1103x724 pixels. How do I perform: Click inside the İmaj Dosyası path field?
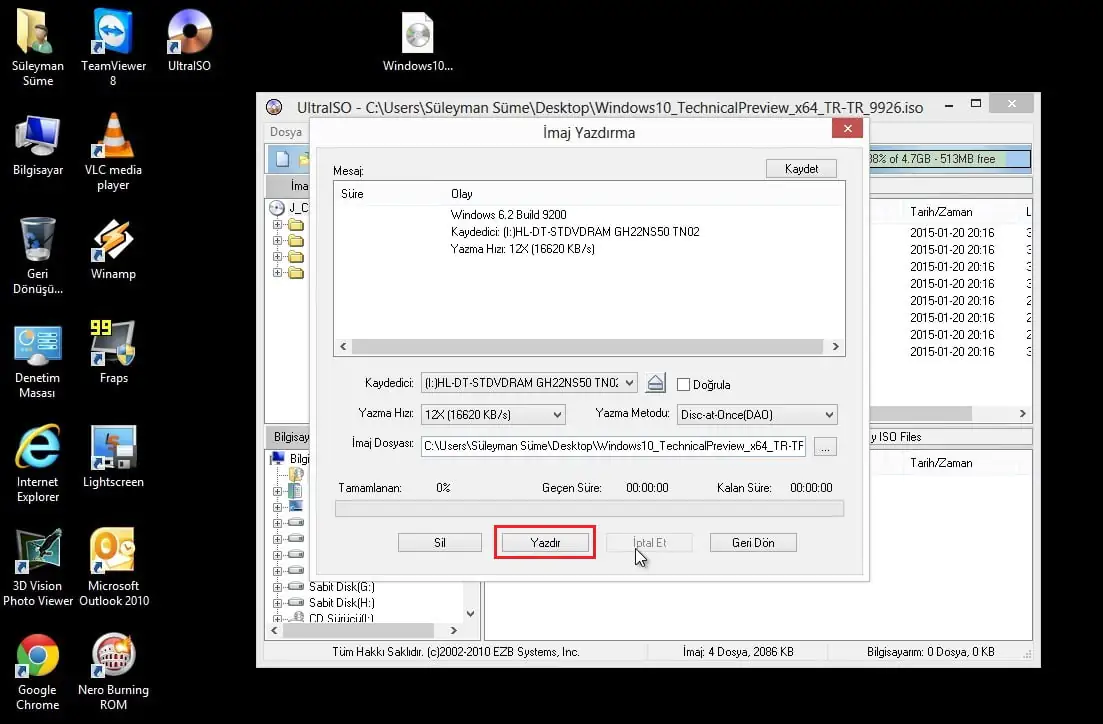coord(610,446)
